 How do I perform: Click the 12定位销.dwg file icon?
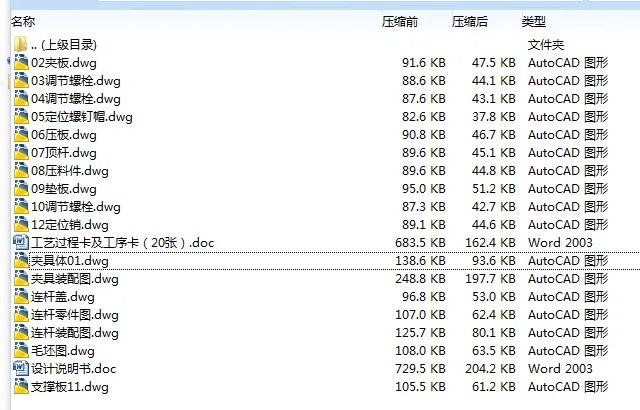tap(21, 224)
